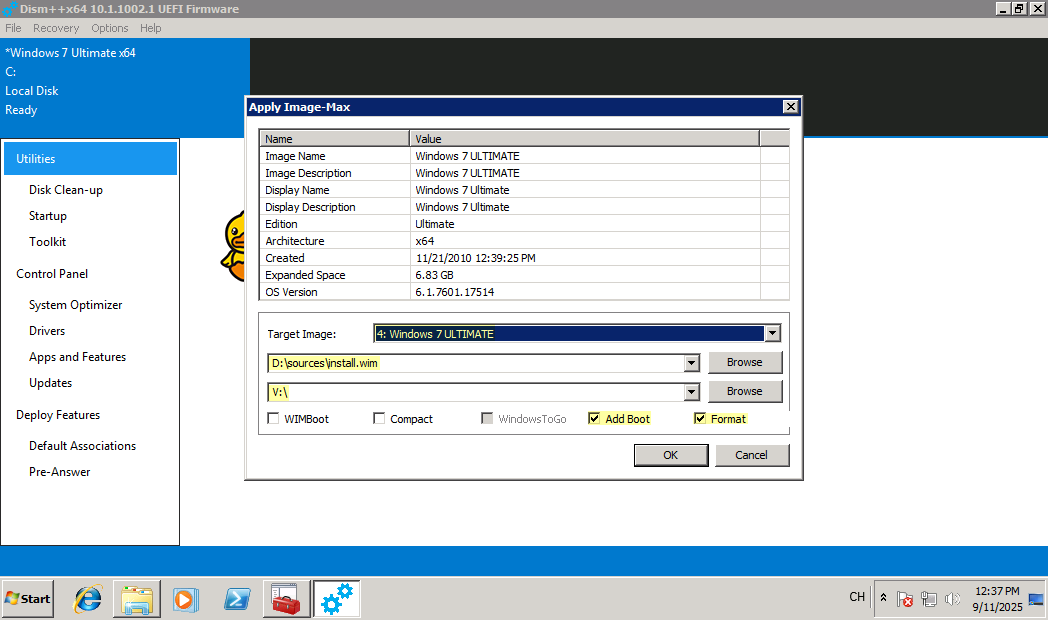
Task: Click the Name column header
Action: click(333, 139)
